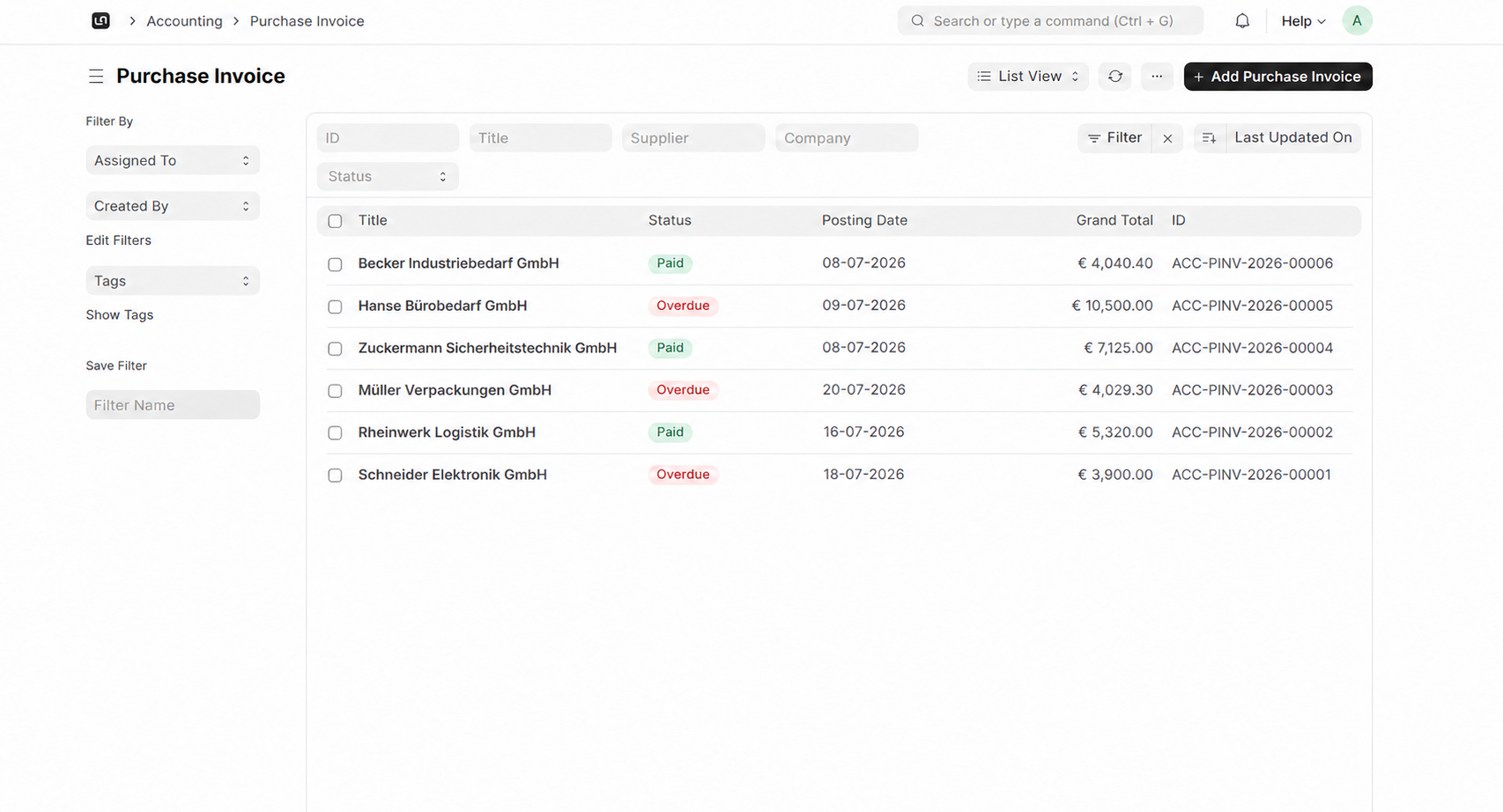Check the Hanse Bürobedarf GmbH row
The height and width of the screenshot is (812, 1503).
pyautogui.click(x=335, y=306)
